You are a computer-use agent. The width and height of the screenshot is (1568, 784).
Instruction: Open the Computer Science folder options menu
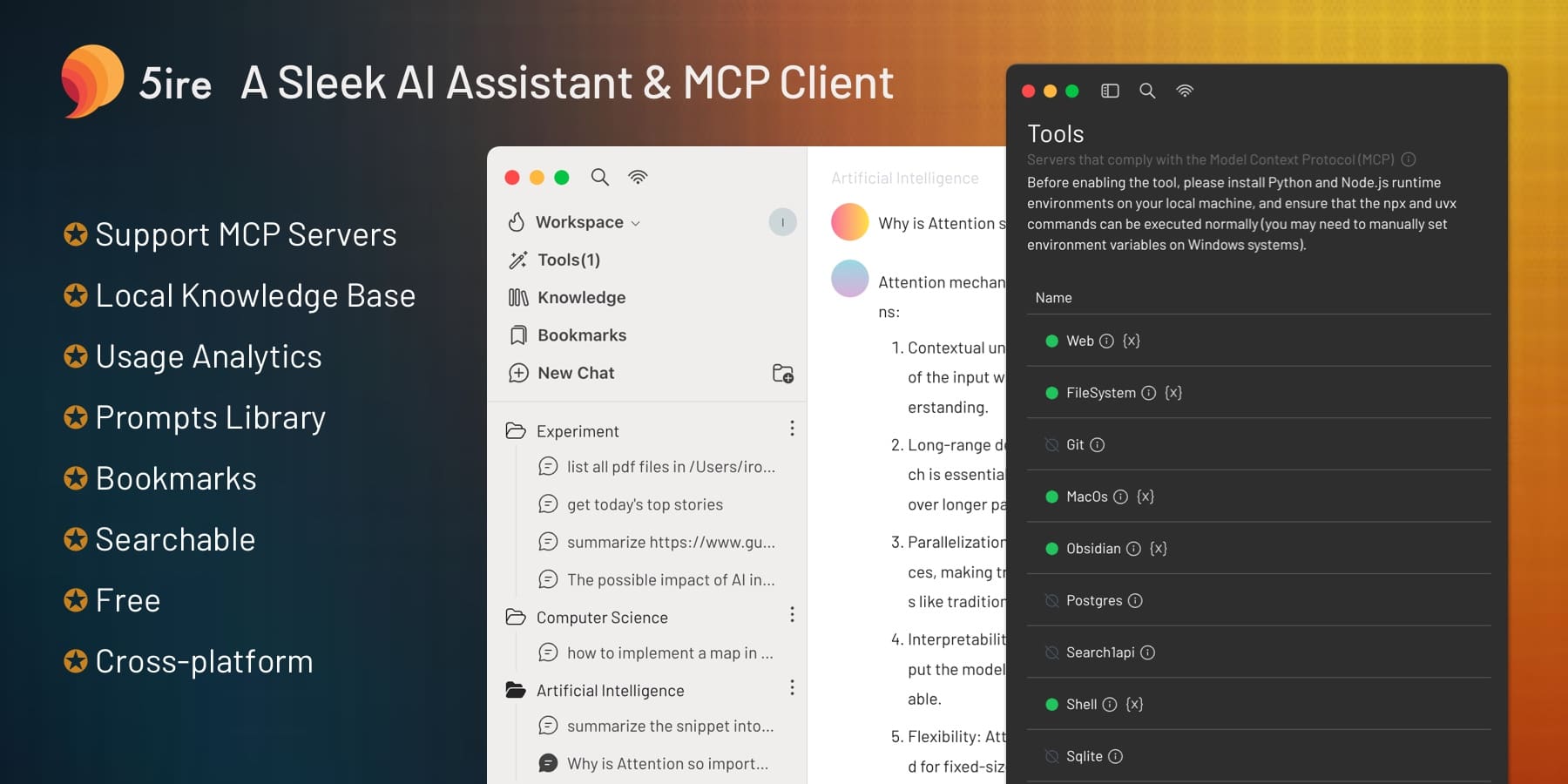[792, 615]
